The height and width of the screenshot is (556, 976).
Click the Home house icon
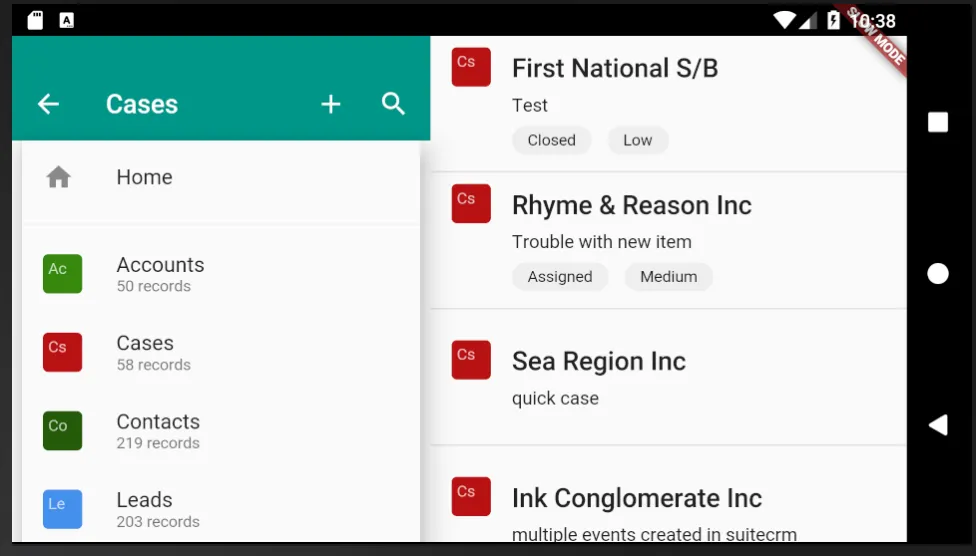tap(59, 177)
